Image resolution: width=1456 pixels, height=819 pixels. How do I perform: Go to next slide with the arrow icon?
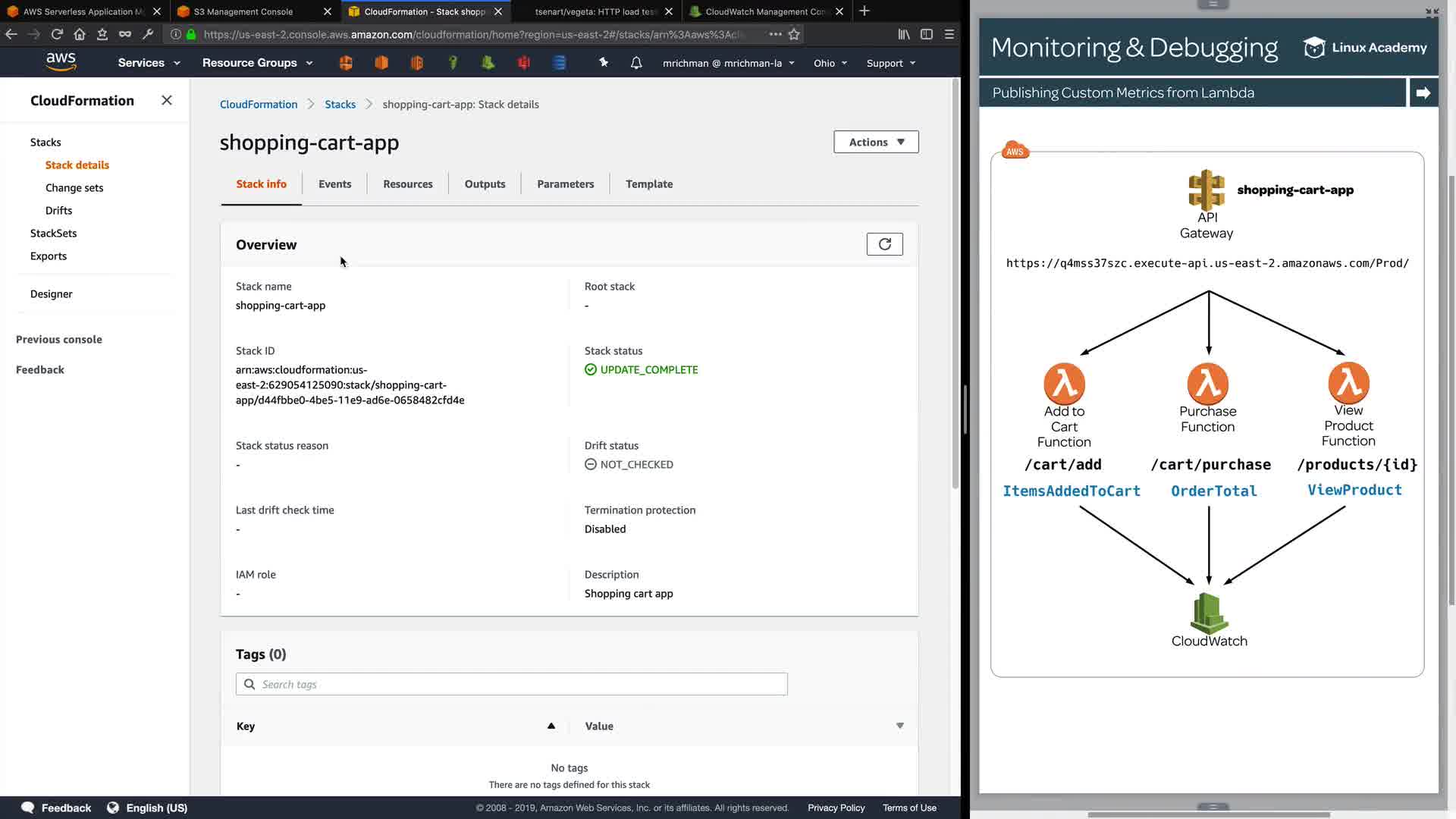[1423, 93]
